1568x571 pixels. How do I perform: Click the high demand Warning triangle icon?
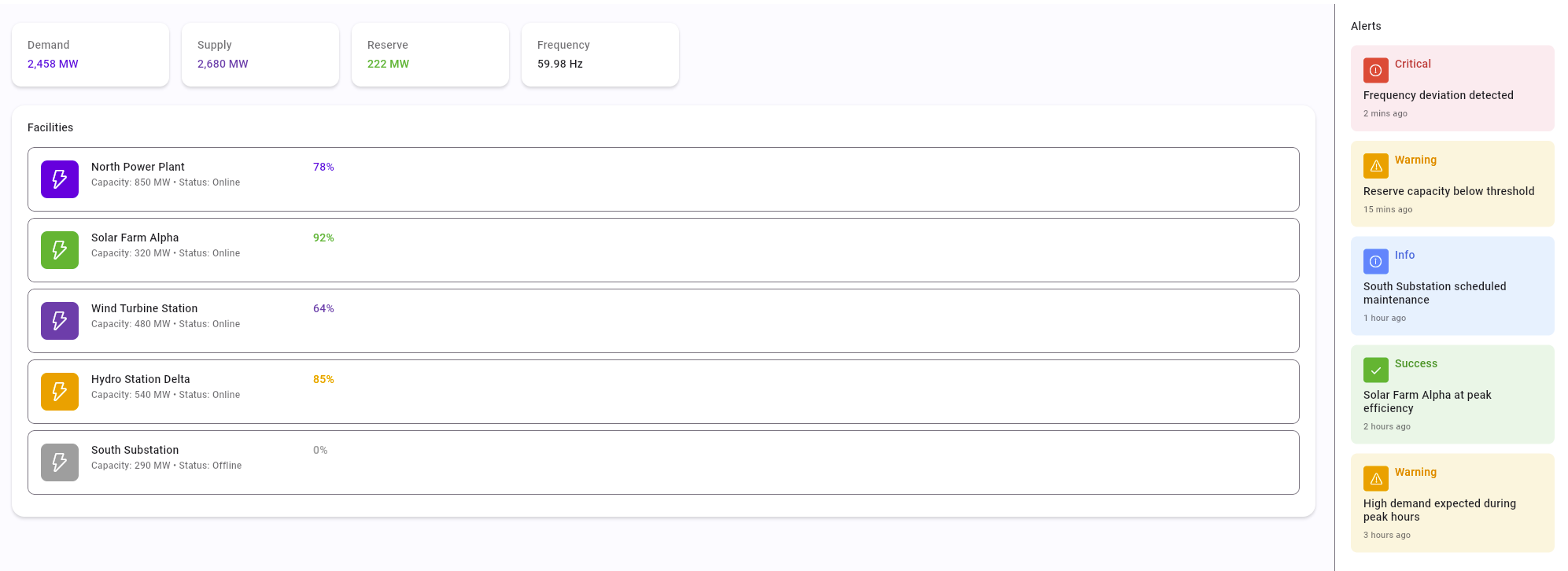click(1375, 478)
